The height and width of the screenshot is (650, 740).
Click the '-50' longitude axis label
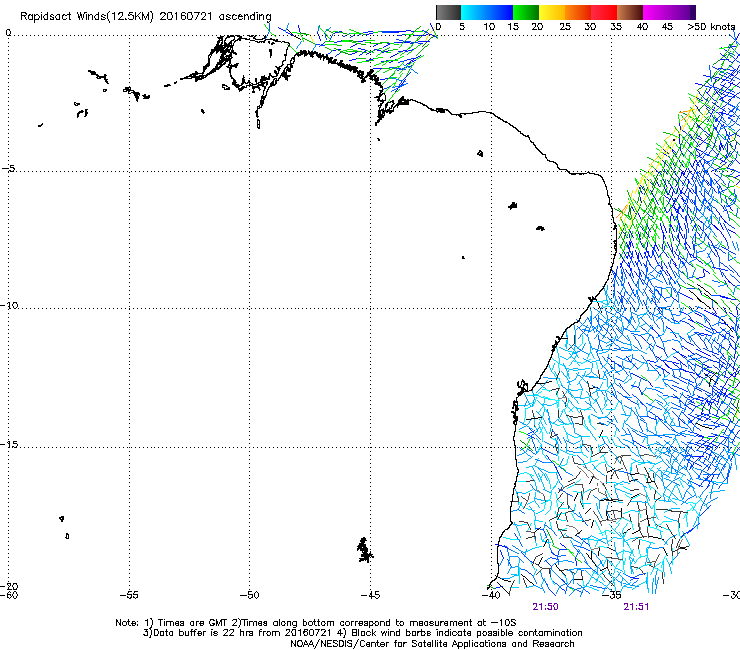pyautogui.click(x=249, y=595)
